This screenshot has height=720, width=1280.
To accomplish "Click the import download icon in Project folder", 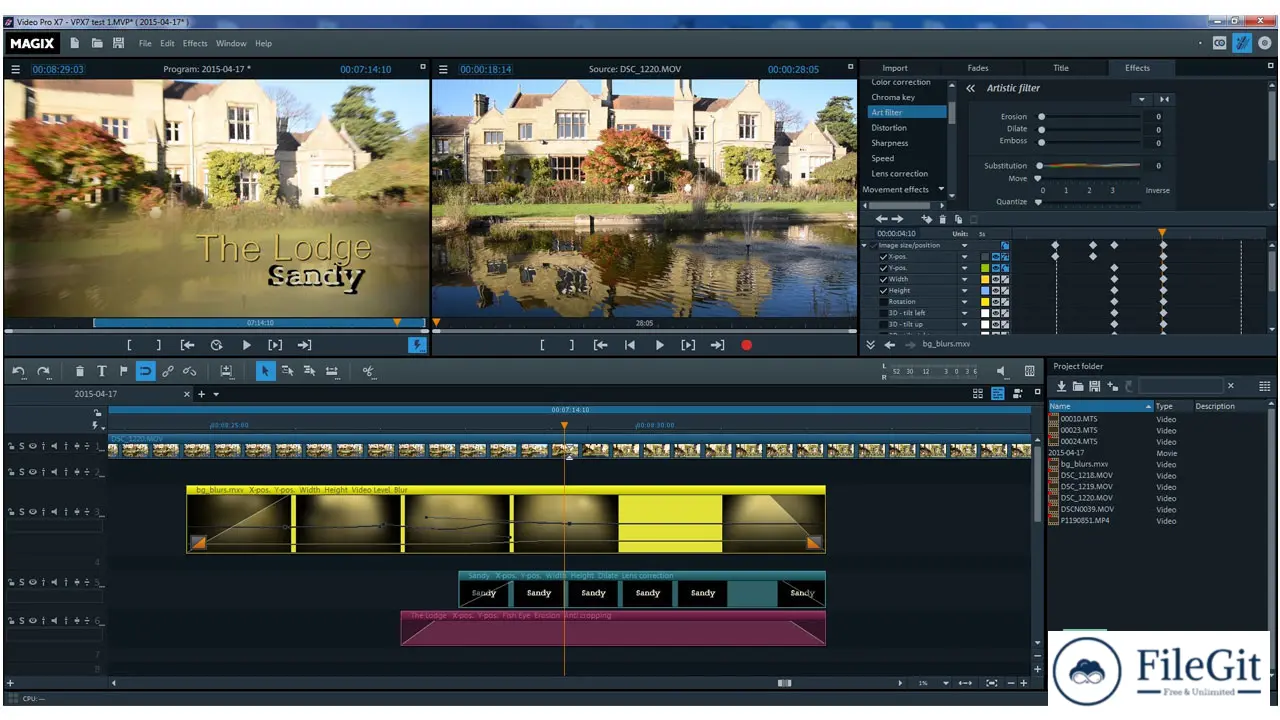I will point(1061,386).
